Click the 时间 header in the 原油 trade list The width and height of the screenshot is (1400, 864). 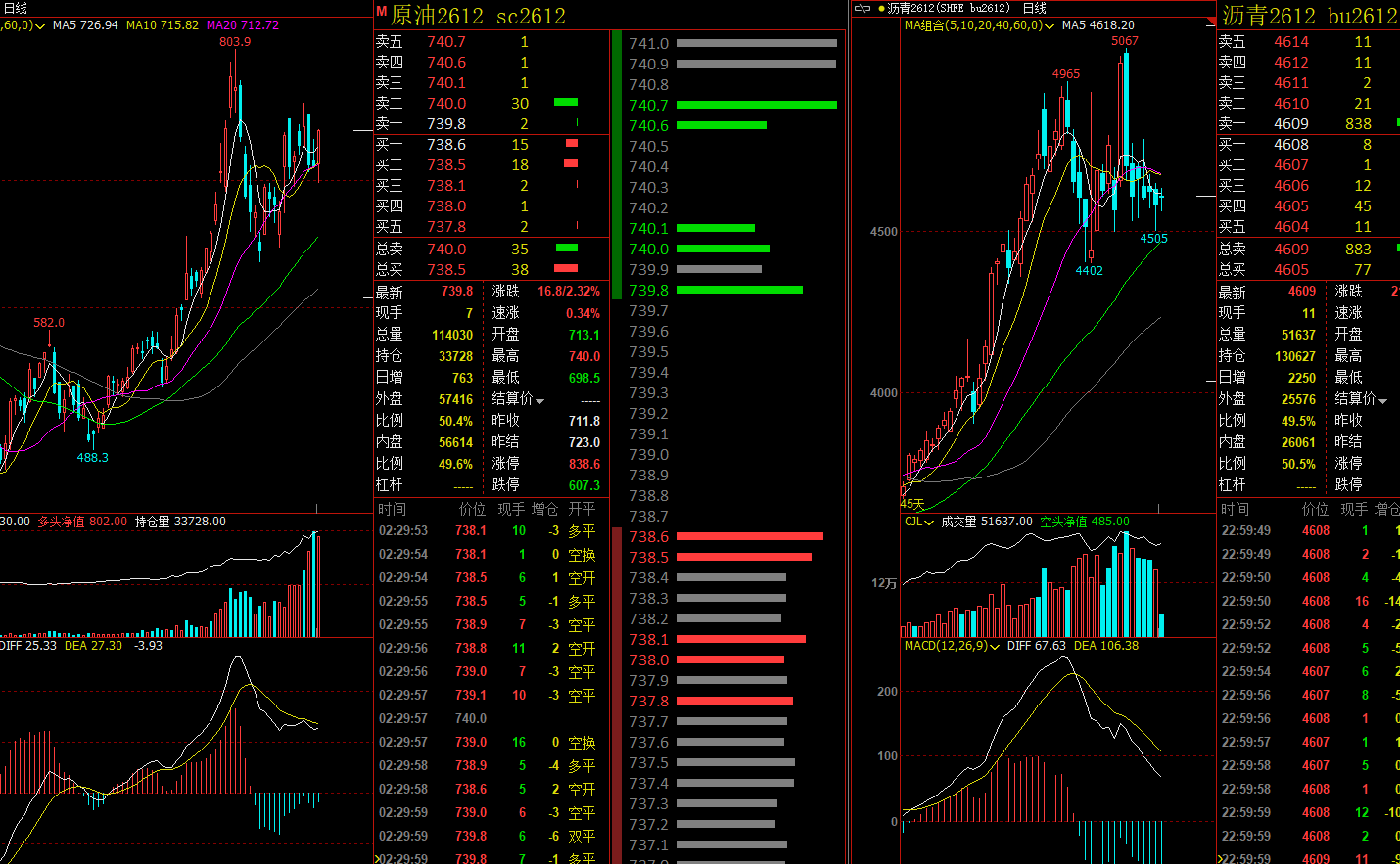click(392, 509)
